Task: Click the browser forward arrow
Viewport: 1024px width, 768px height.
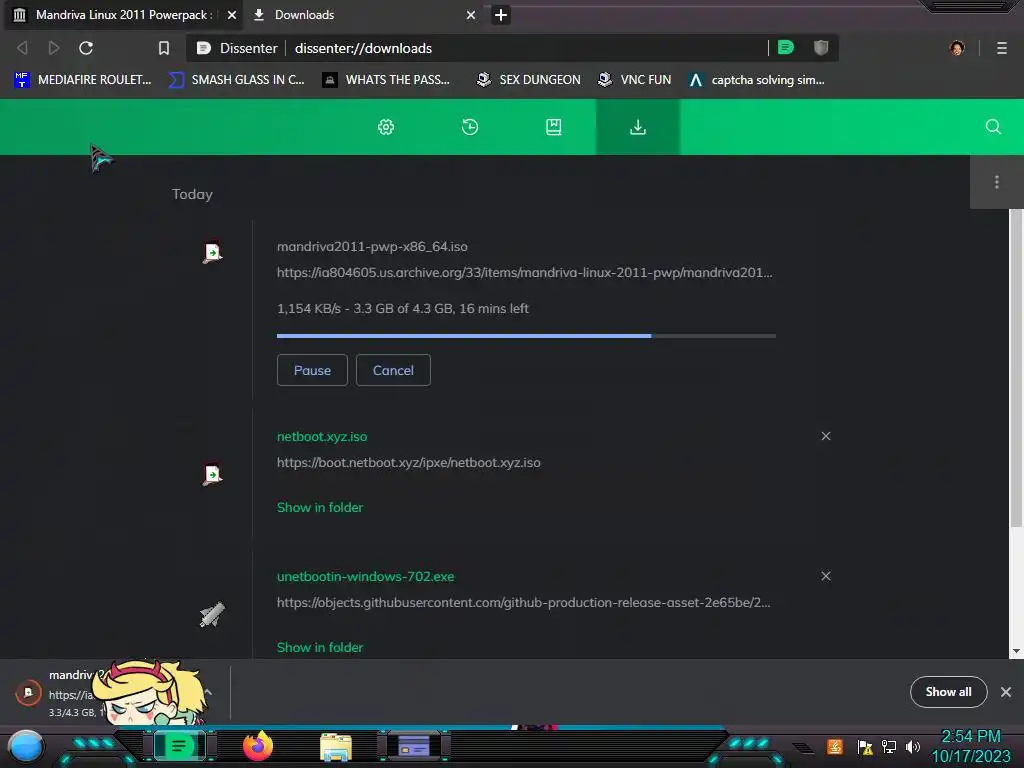Action: pos(54,48)
